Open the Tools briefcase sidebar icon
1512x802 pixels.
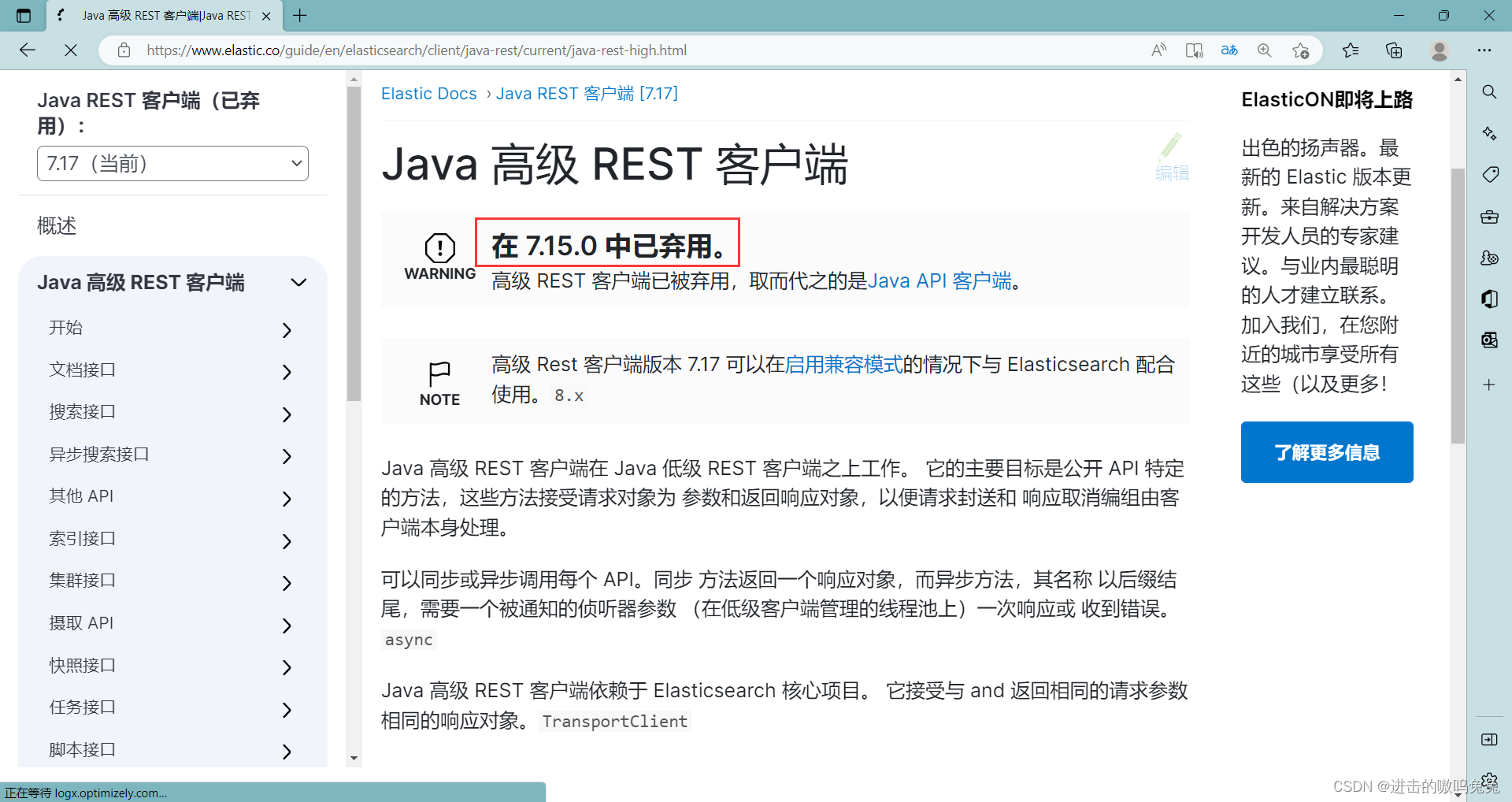[x=1489, y=216]
